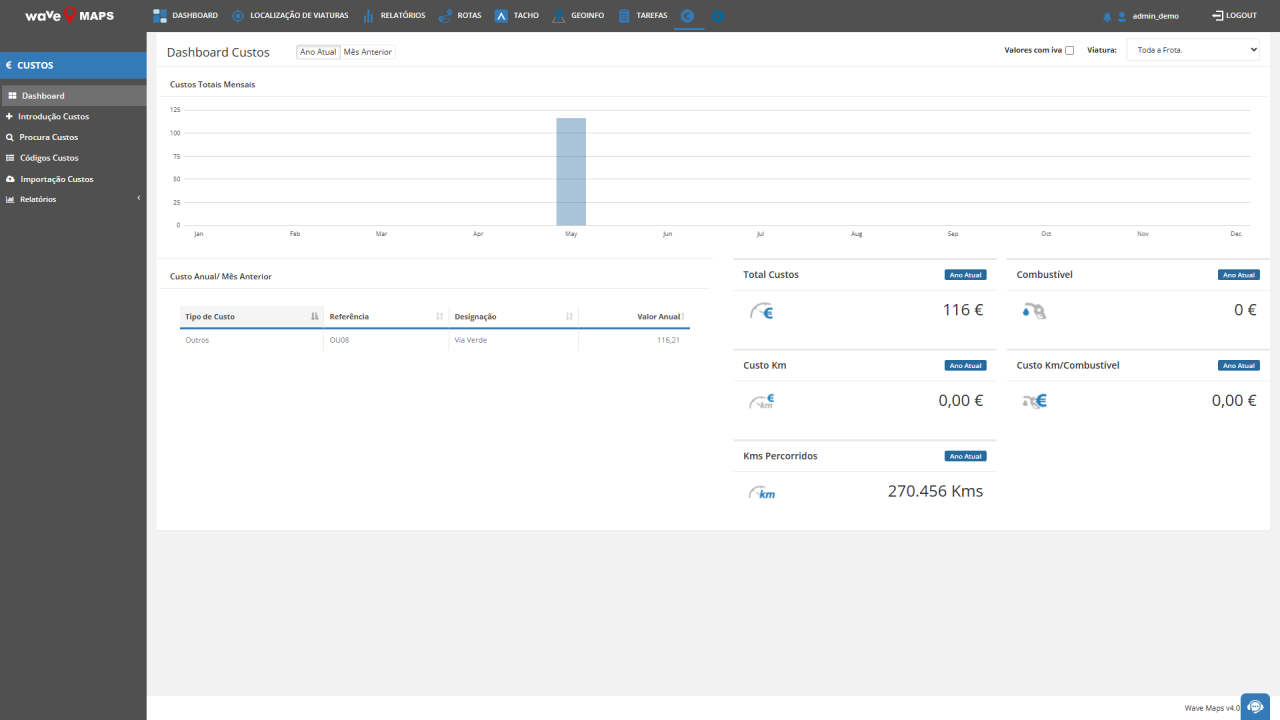Open the Viatura dropdown showing Toda a Frota
Screen dimensions: 1280x720
[x=1193, y=50]
